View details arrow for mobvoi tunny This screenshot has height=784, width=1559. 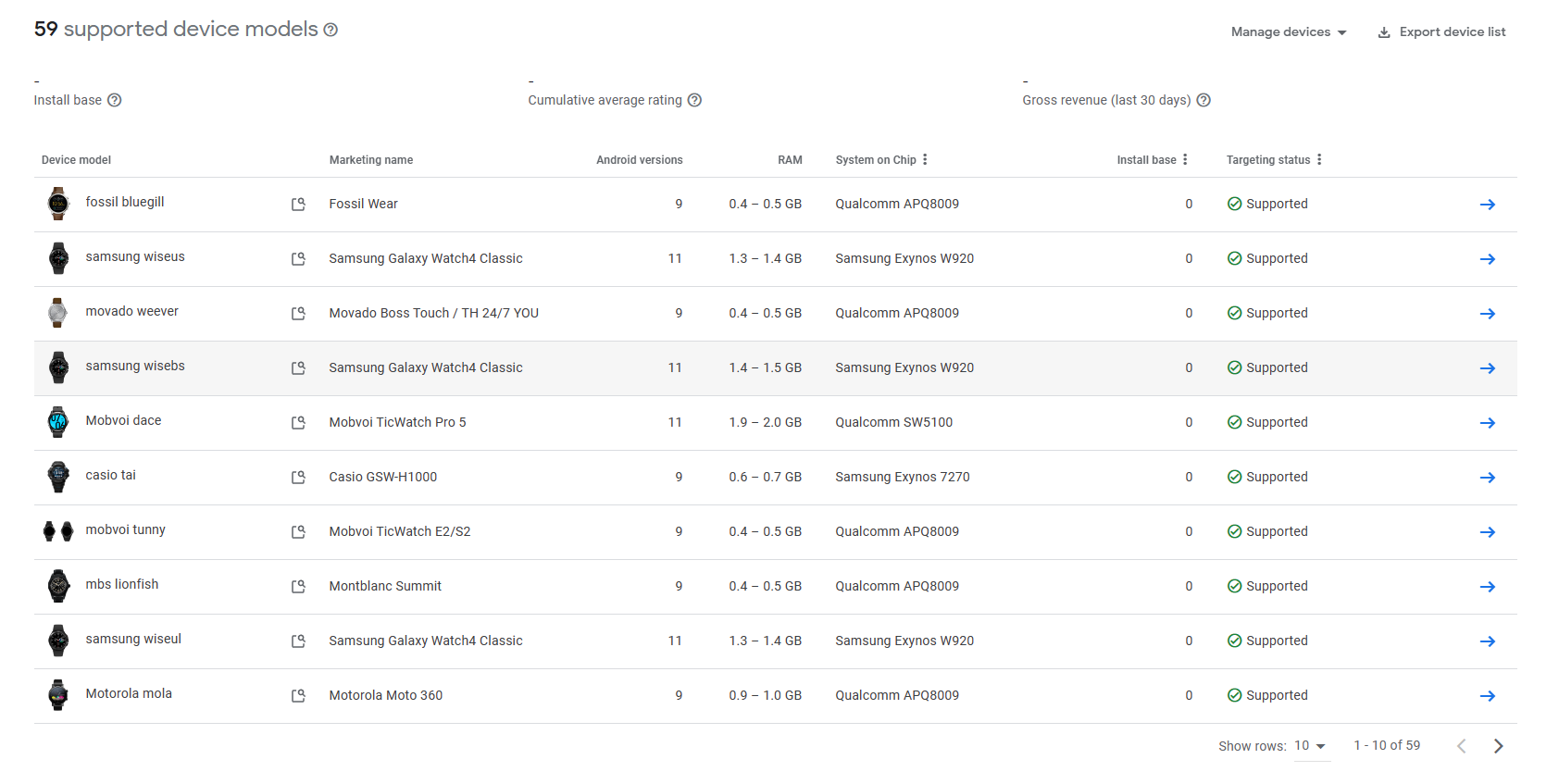coord(1488,532)
